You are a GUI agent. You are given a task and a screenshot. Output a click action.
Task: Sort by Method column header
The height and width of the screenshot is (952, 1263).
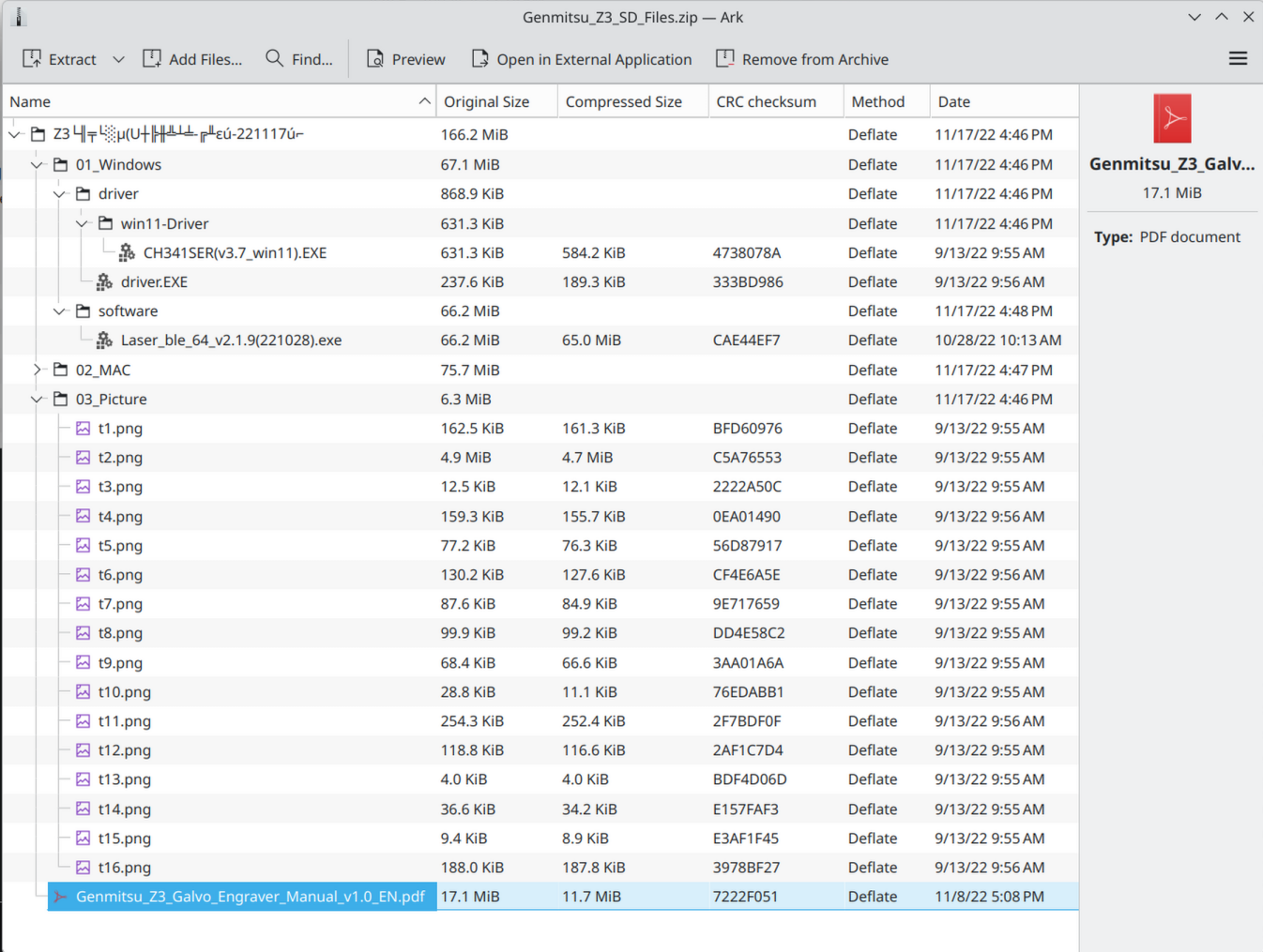(x=887, y=101)
